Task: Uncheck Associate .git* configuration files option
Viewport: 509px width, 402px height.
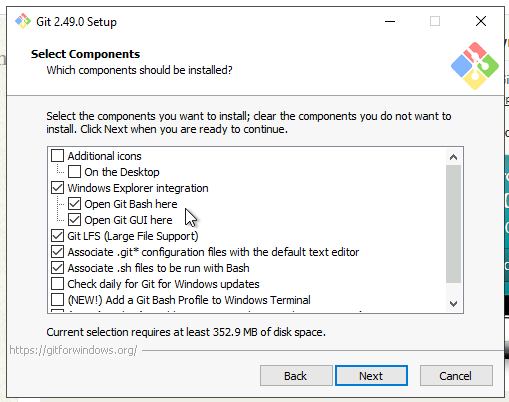Action: 57,252
